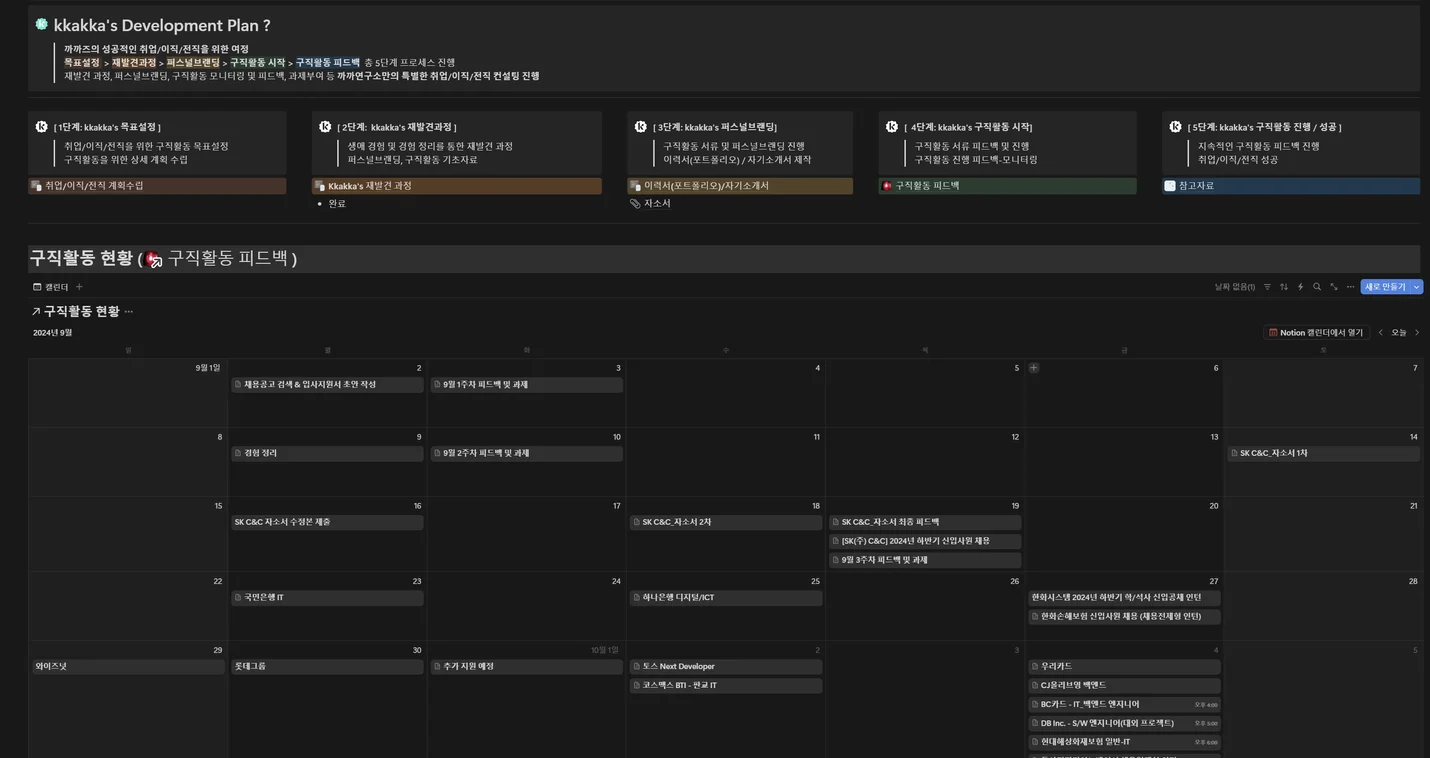This screenshot has height=758, width=1430.
Task: Go to next month with right chevron
Action: tap(1416, 333)
